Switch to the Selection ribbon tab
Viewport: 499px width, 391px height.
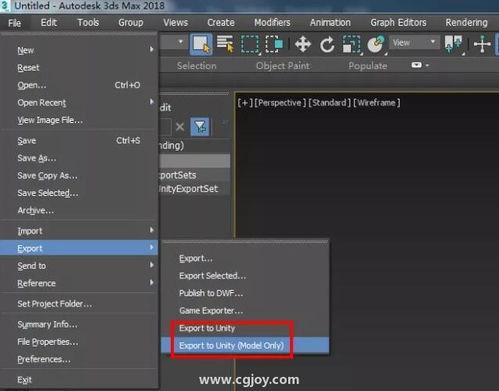(197, 66)
